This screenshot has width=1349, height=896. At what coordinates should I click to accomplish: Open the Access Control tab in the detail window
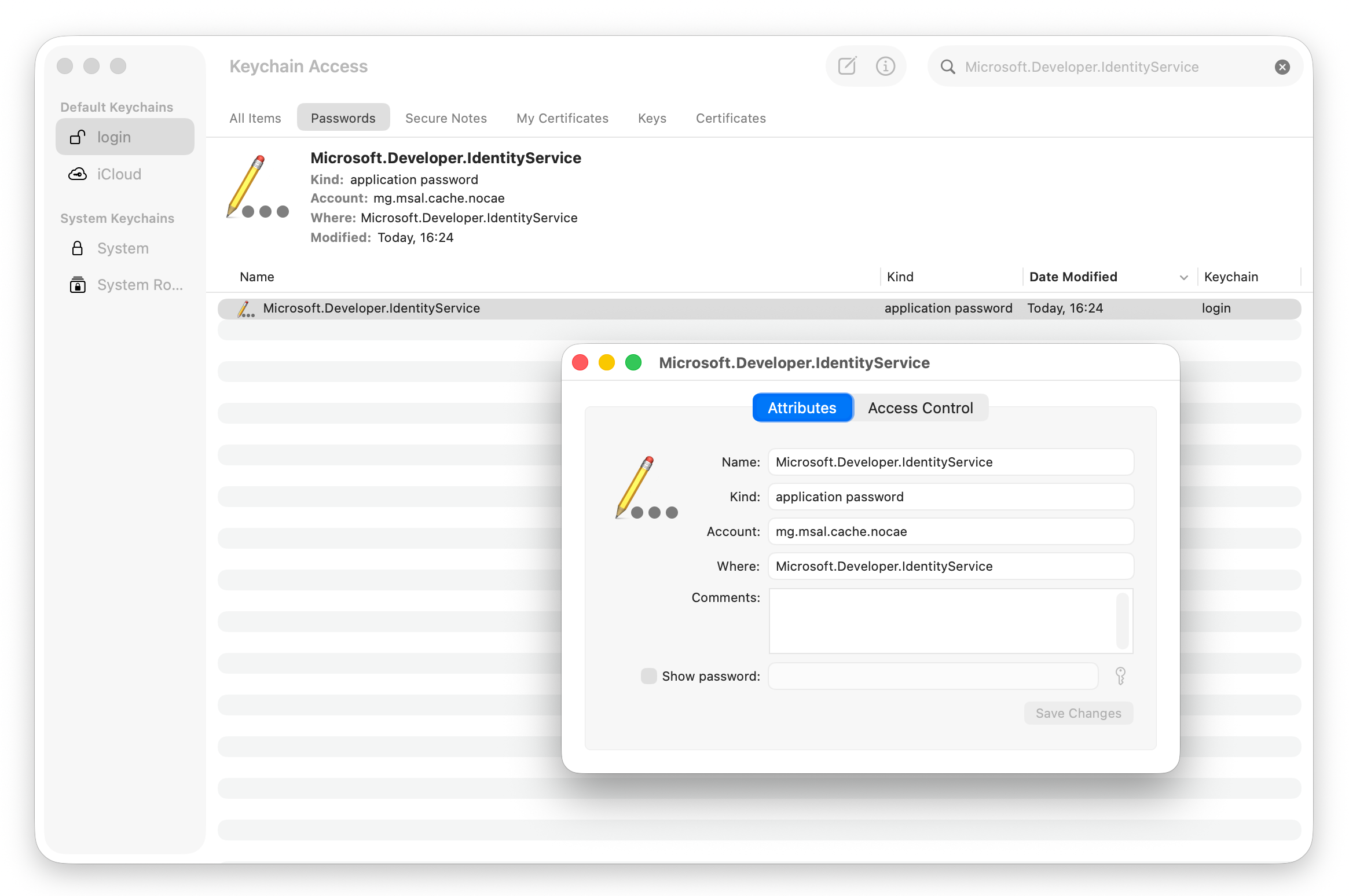(x=920, y=408)
